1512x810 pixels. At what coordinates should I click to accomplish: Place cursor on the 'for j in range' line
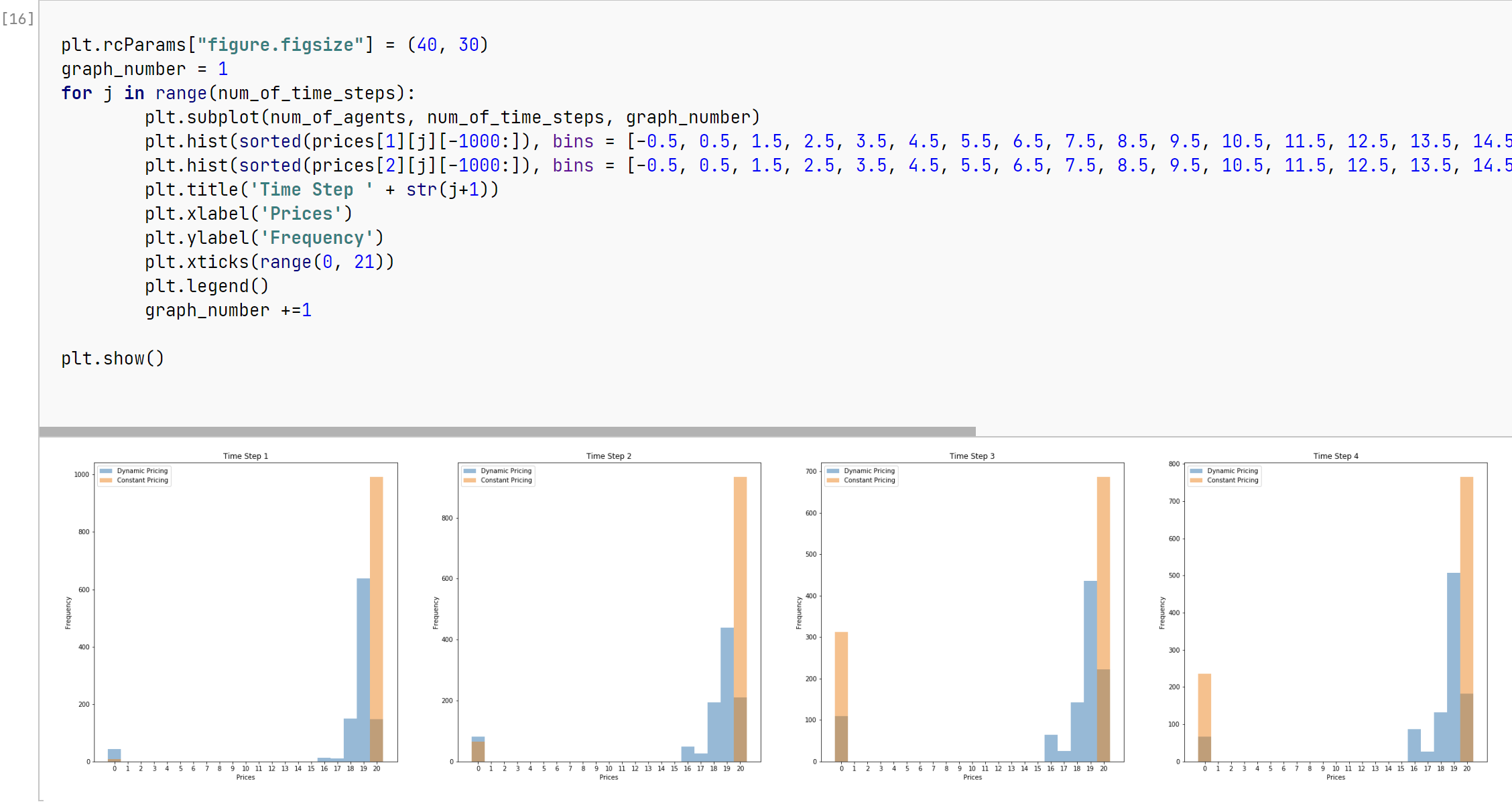point(238,93)
